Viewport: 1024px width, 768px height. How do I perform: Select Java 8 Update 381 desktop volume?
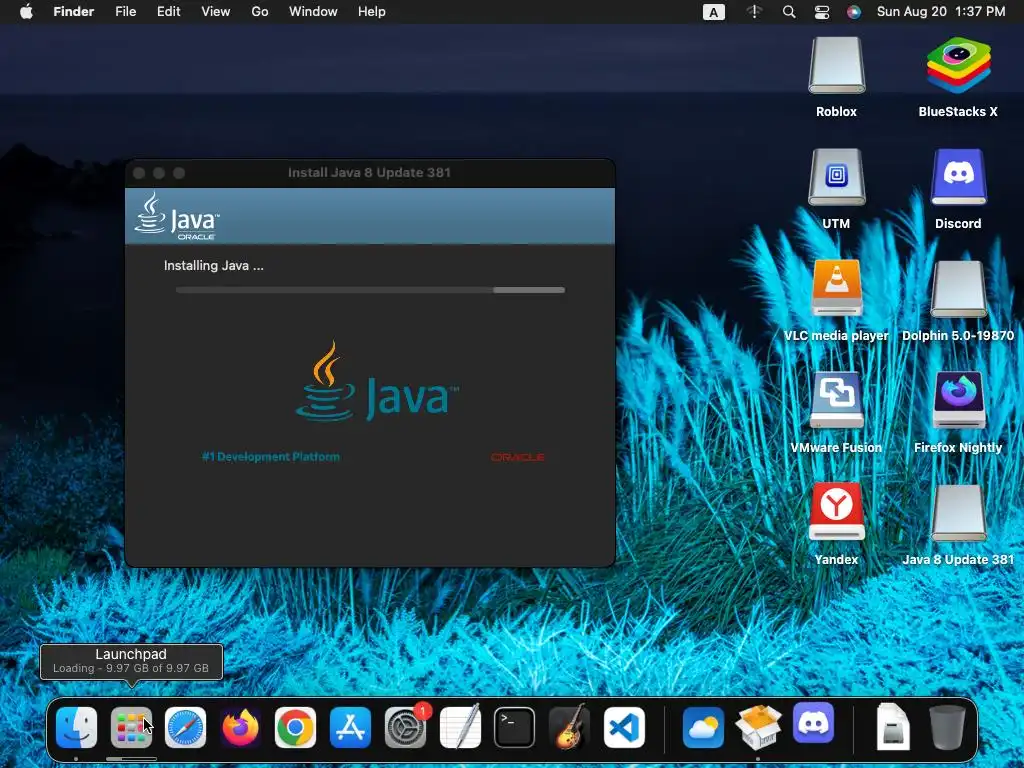[x=958, y=513]
